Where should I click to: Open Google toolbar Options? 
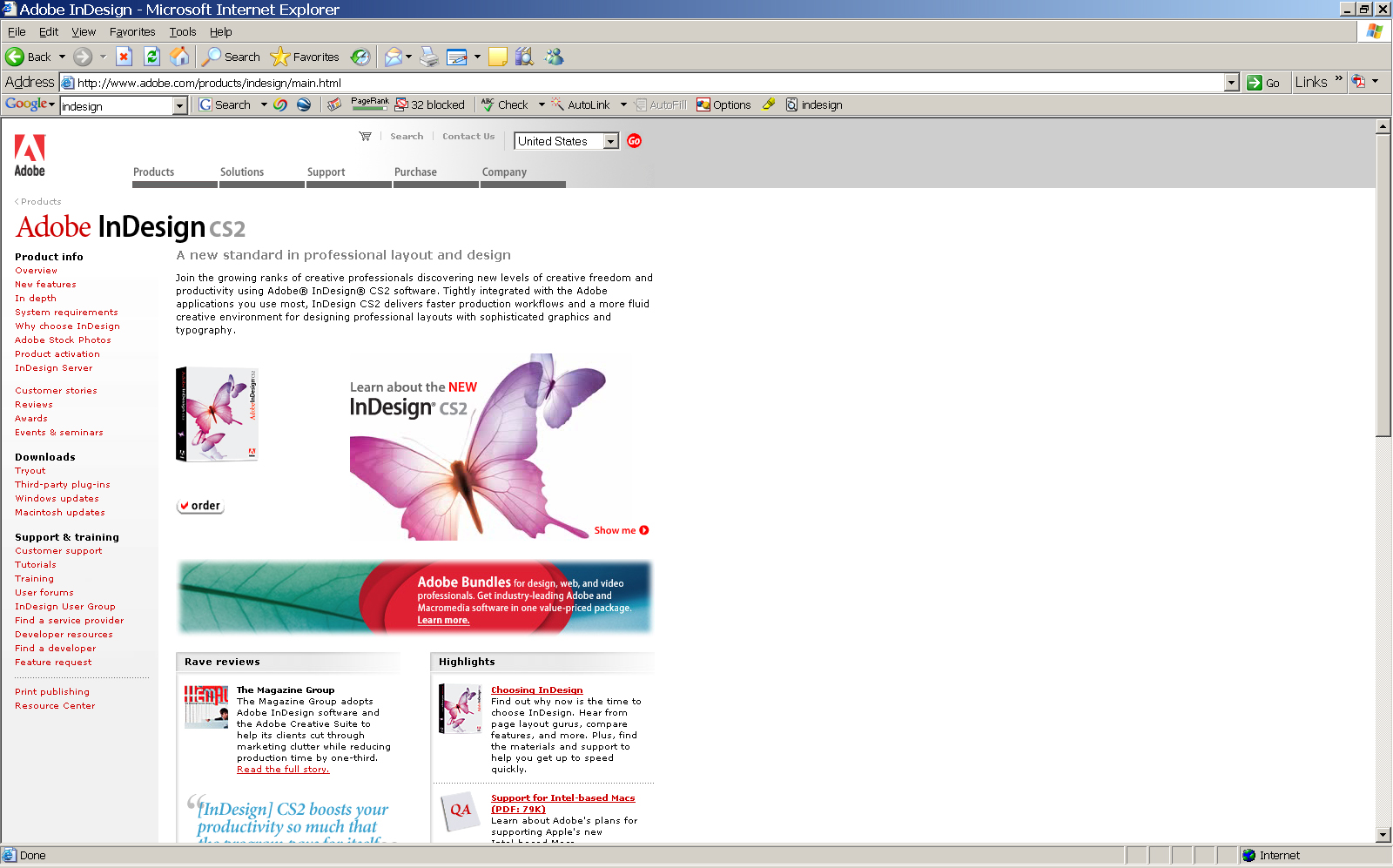(723, 105)
